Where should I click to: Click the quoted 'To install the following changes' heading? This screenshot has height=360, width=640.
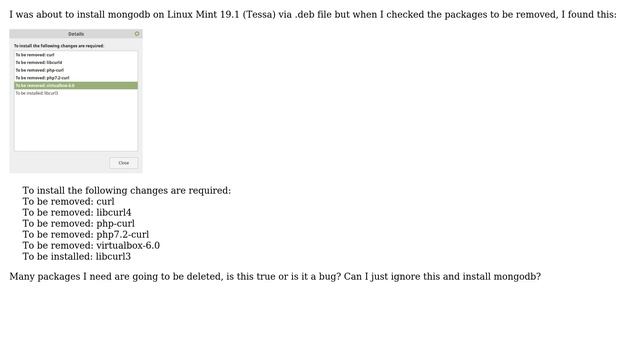click(x=127, y=191)
